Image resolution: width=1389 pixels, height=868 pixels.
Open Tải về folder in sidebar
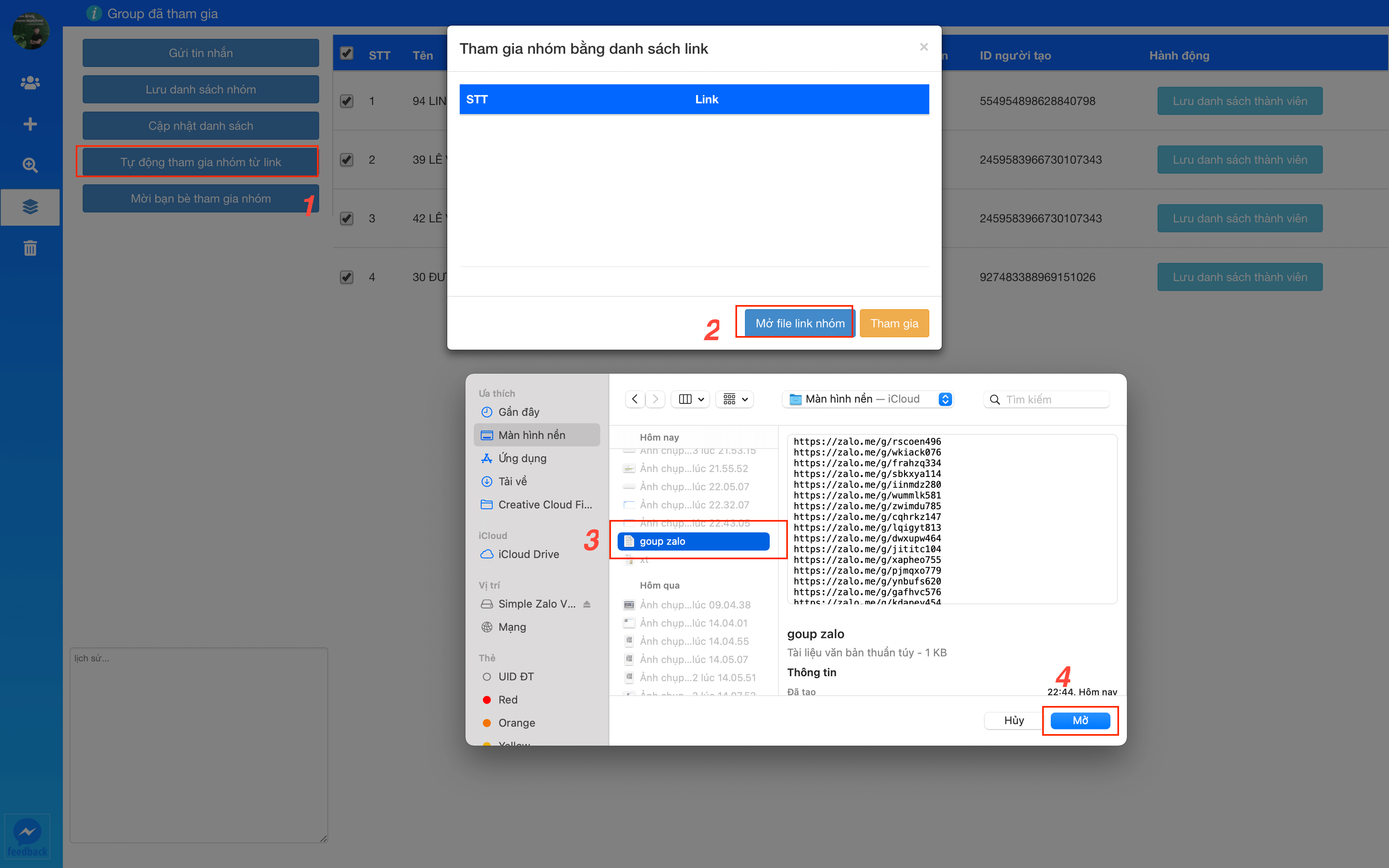(512, 481)
